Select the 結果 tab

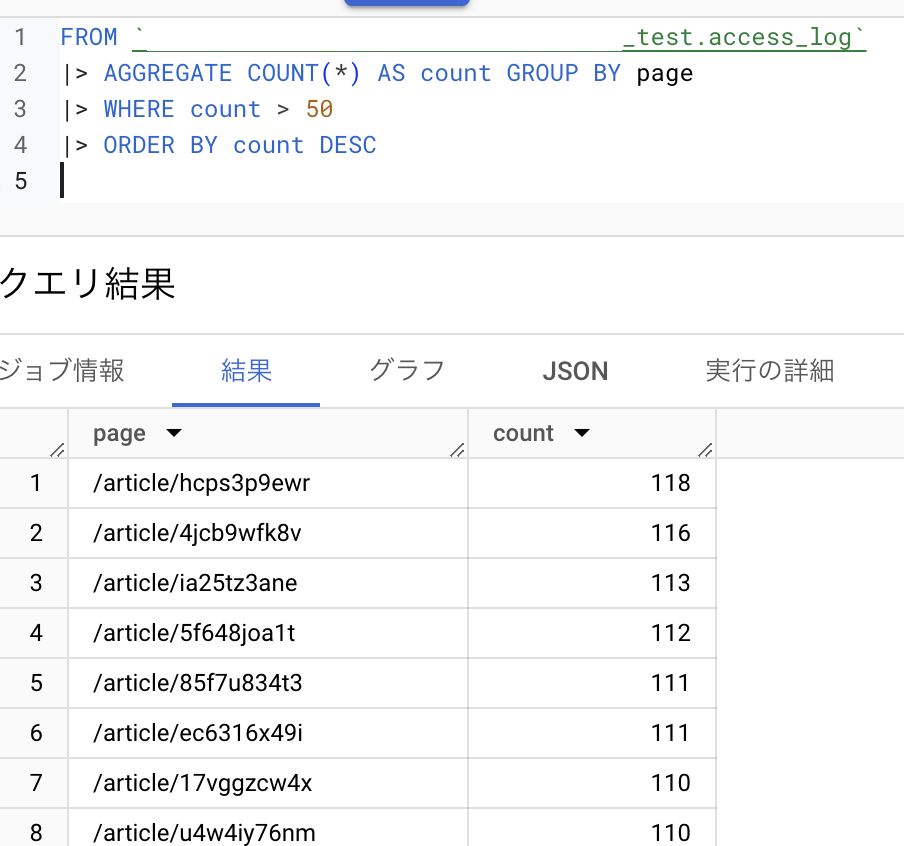(x=246, y=371)
